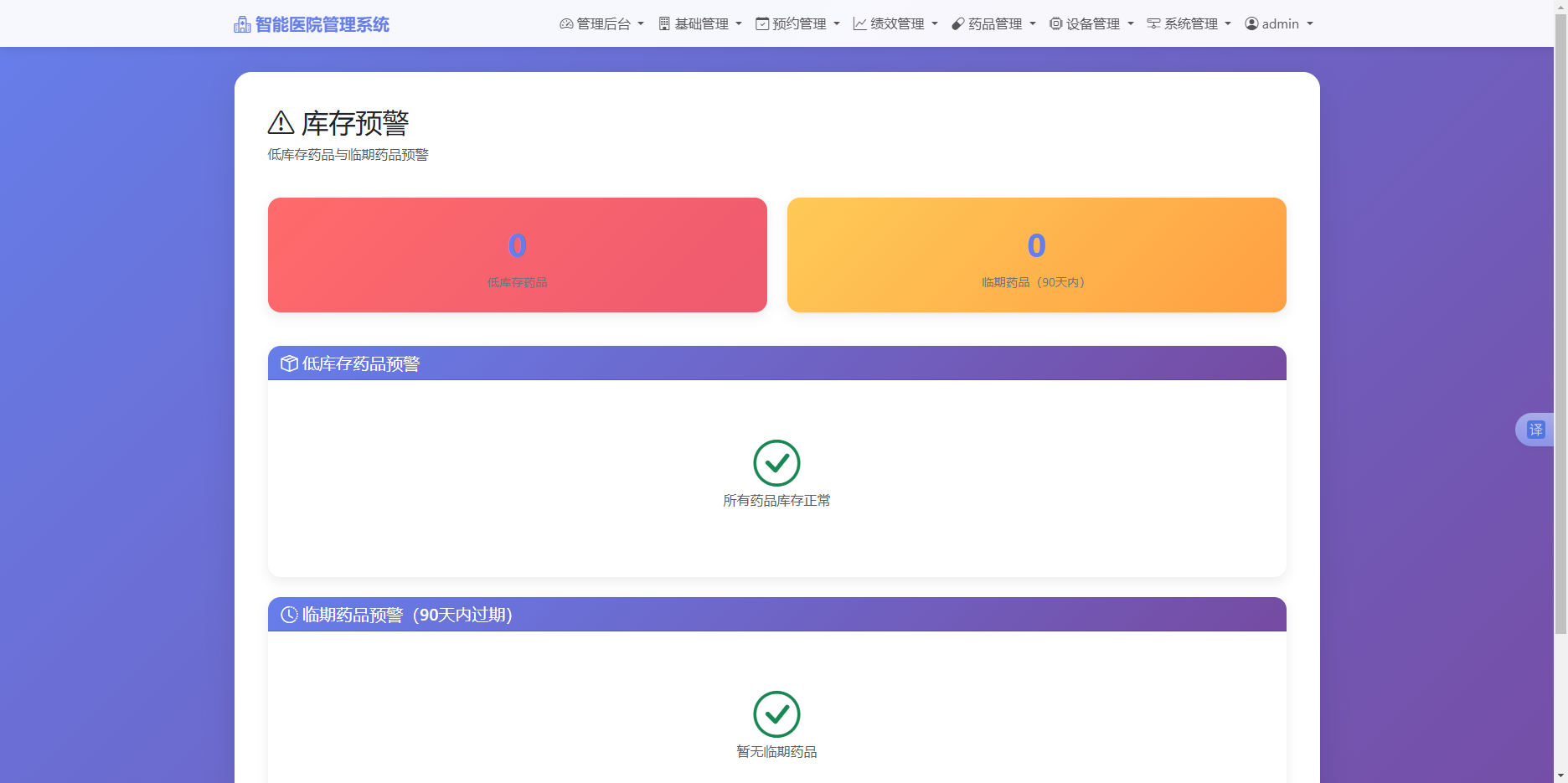Click the clock icon in 临期药品预警 header
Screen dimensions: 1568x783
tap(288, 614)
